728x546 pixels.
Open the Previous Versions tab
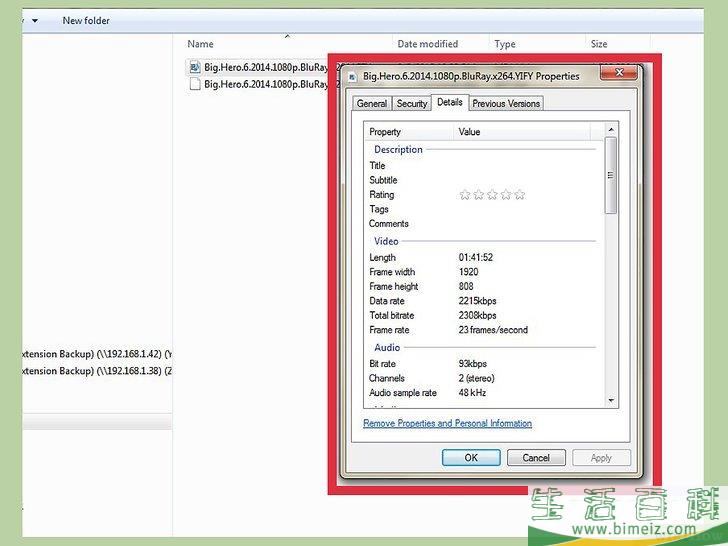pos(506,104)
